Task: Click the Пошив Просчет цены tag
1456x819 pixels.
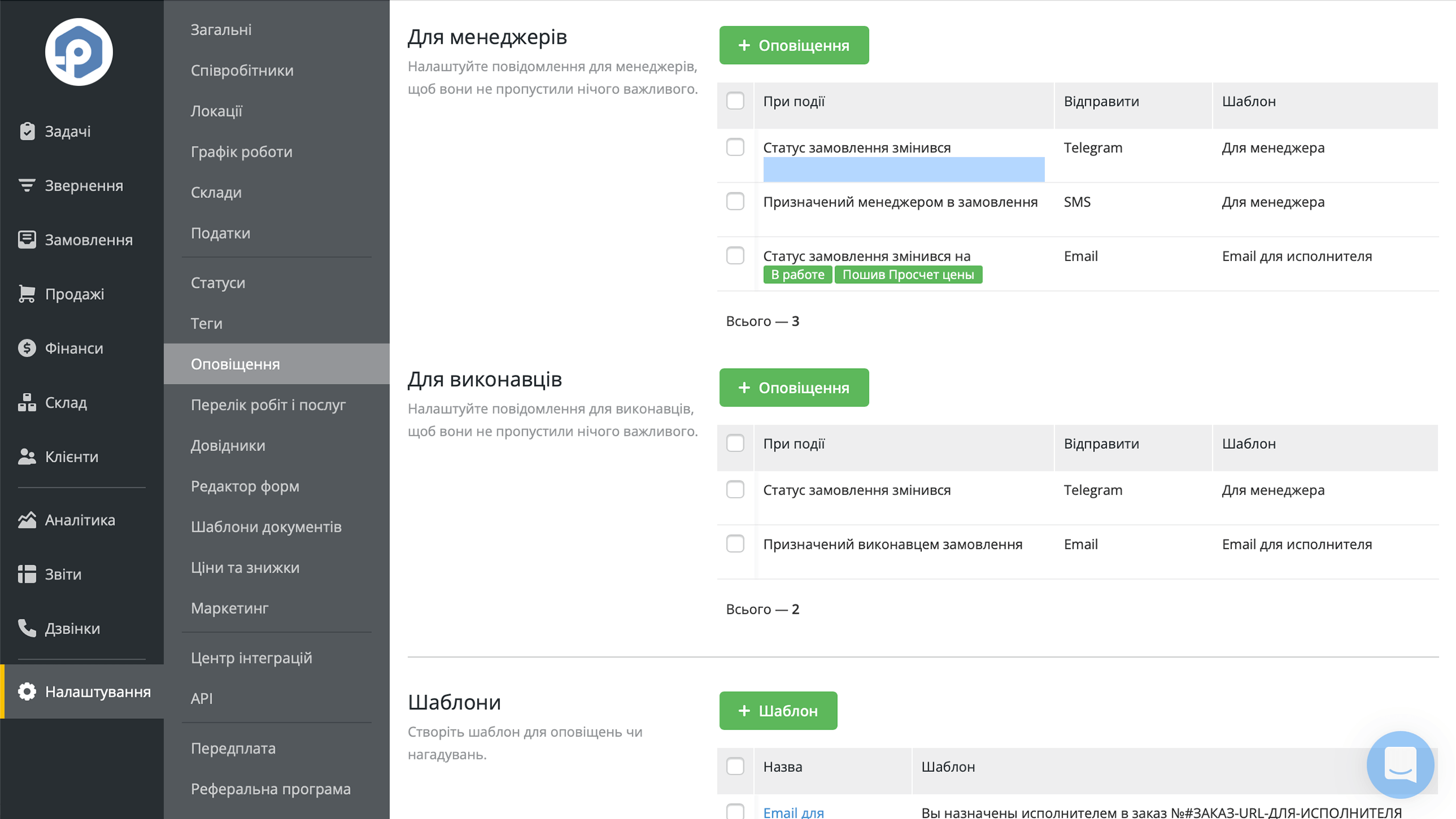Action: [908, 275]
